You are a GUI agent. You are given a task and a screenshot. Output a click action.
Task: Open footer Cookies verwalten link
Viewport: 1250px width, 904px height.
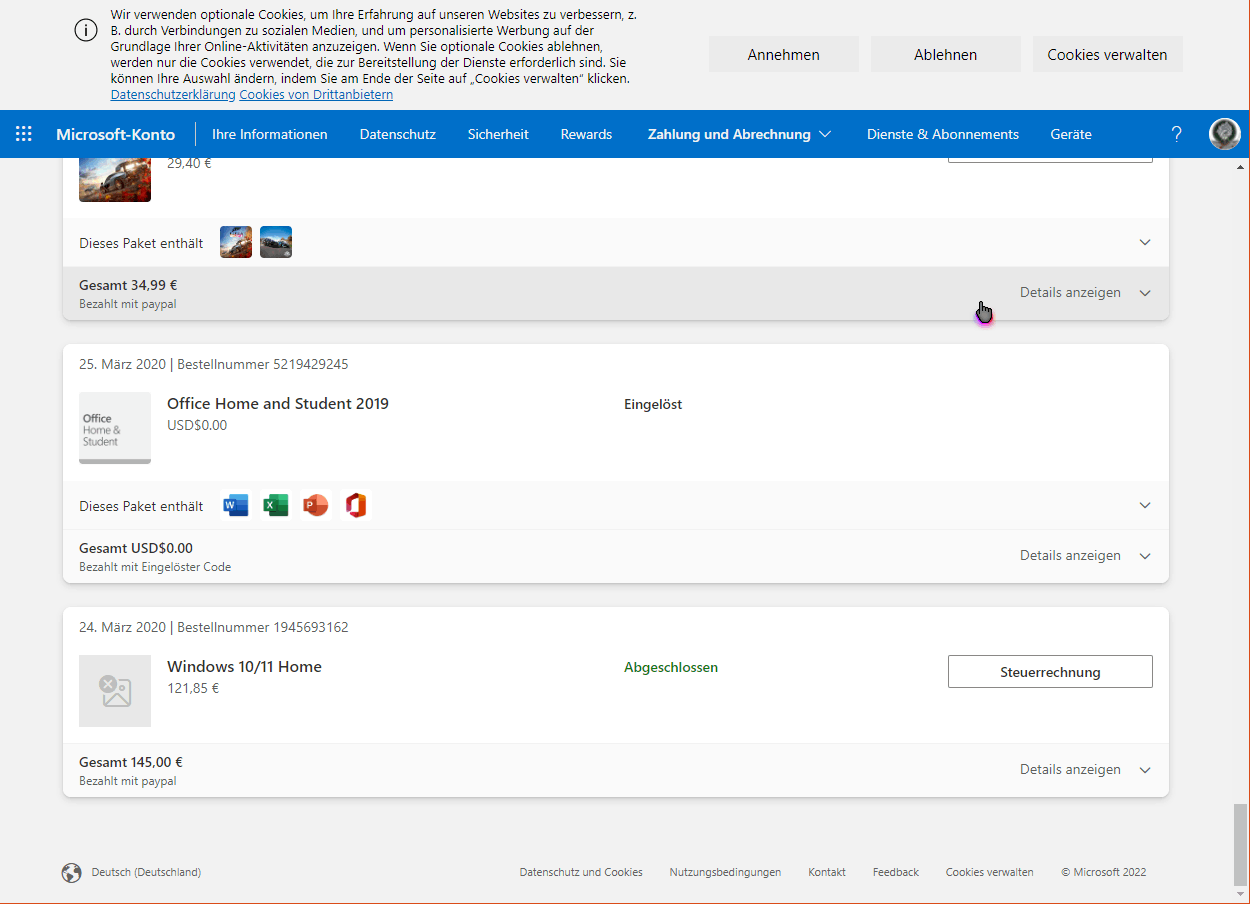click(990, 873)
